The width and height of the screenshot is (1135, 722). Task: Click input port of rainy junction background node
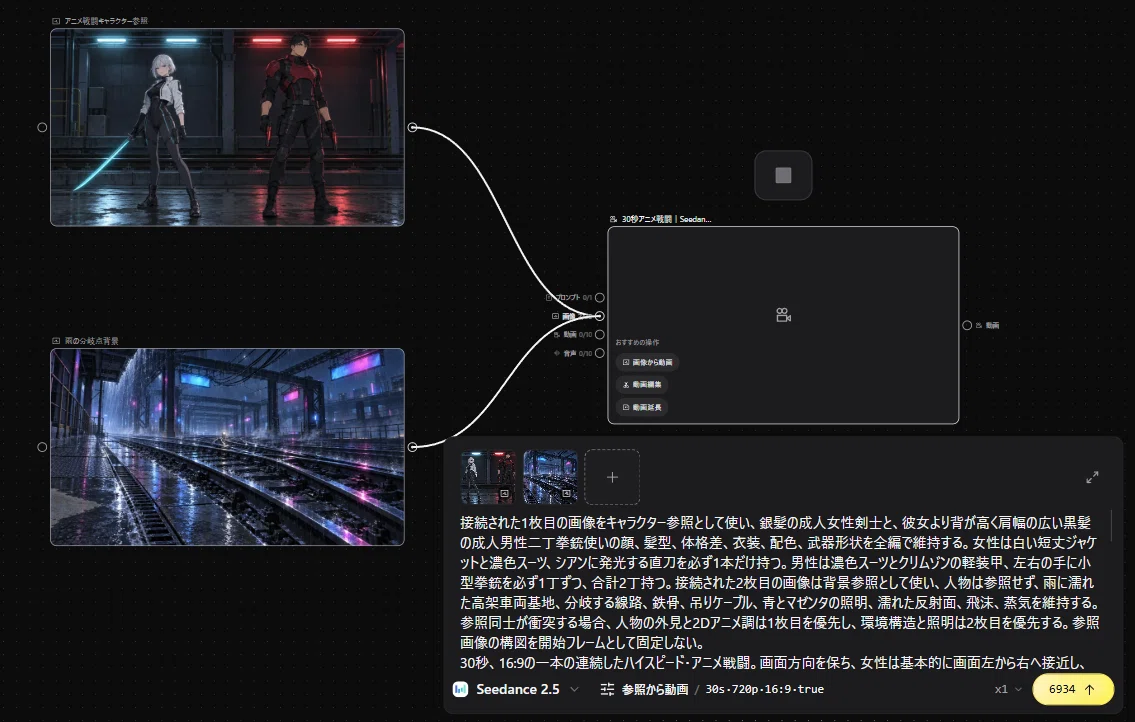pos(42,447)
